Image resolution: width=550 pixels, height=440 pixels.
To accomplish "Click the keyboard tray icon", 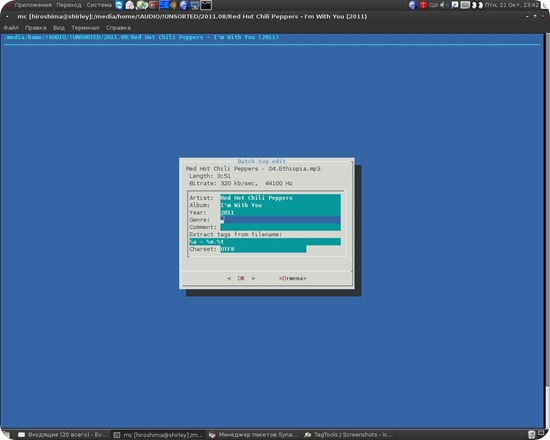I will (465, 5).
